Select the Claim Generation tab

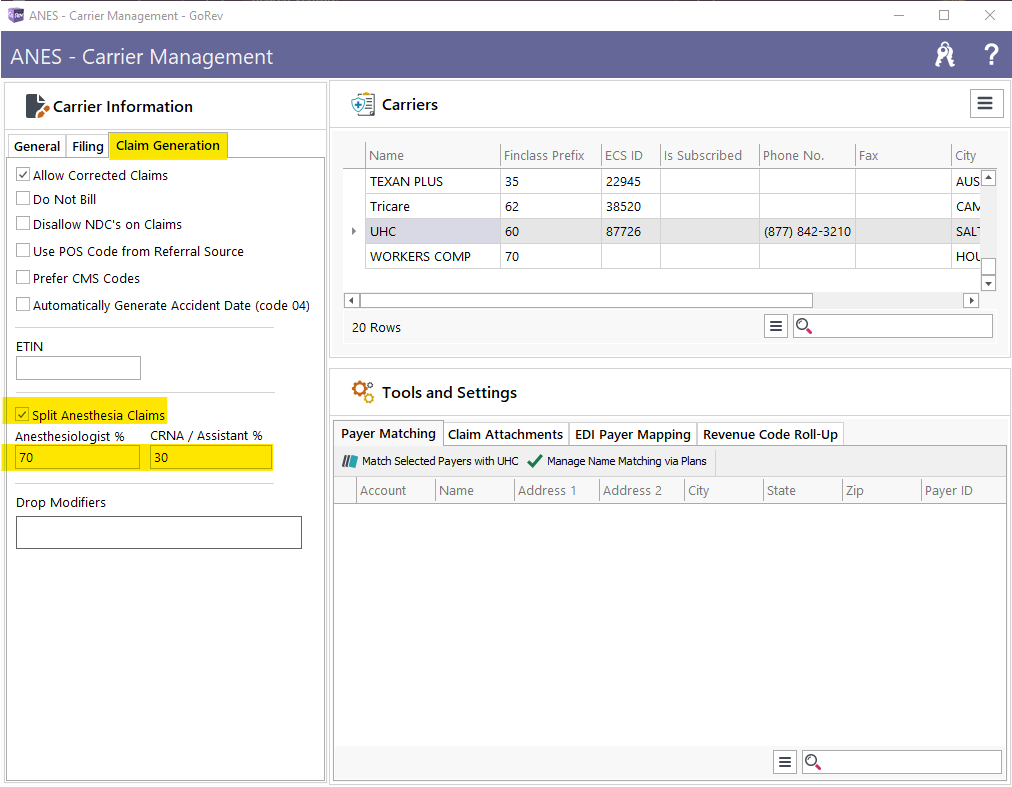(168, 145)
